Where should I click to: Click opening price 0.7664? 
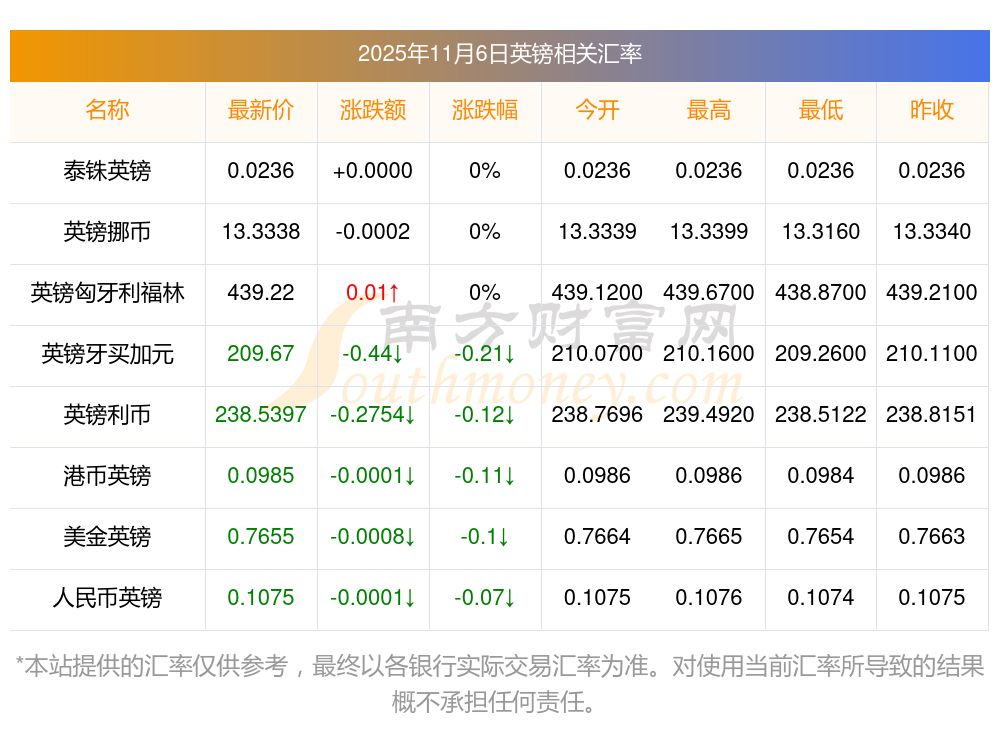coord(597,537)
